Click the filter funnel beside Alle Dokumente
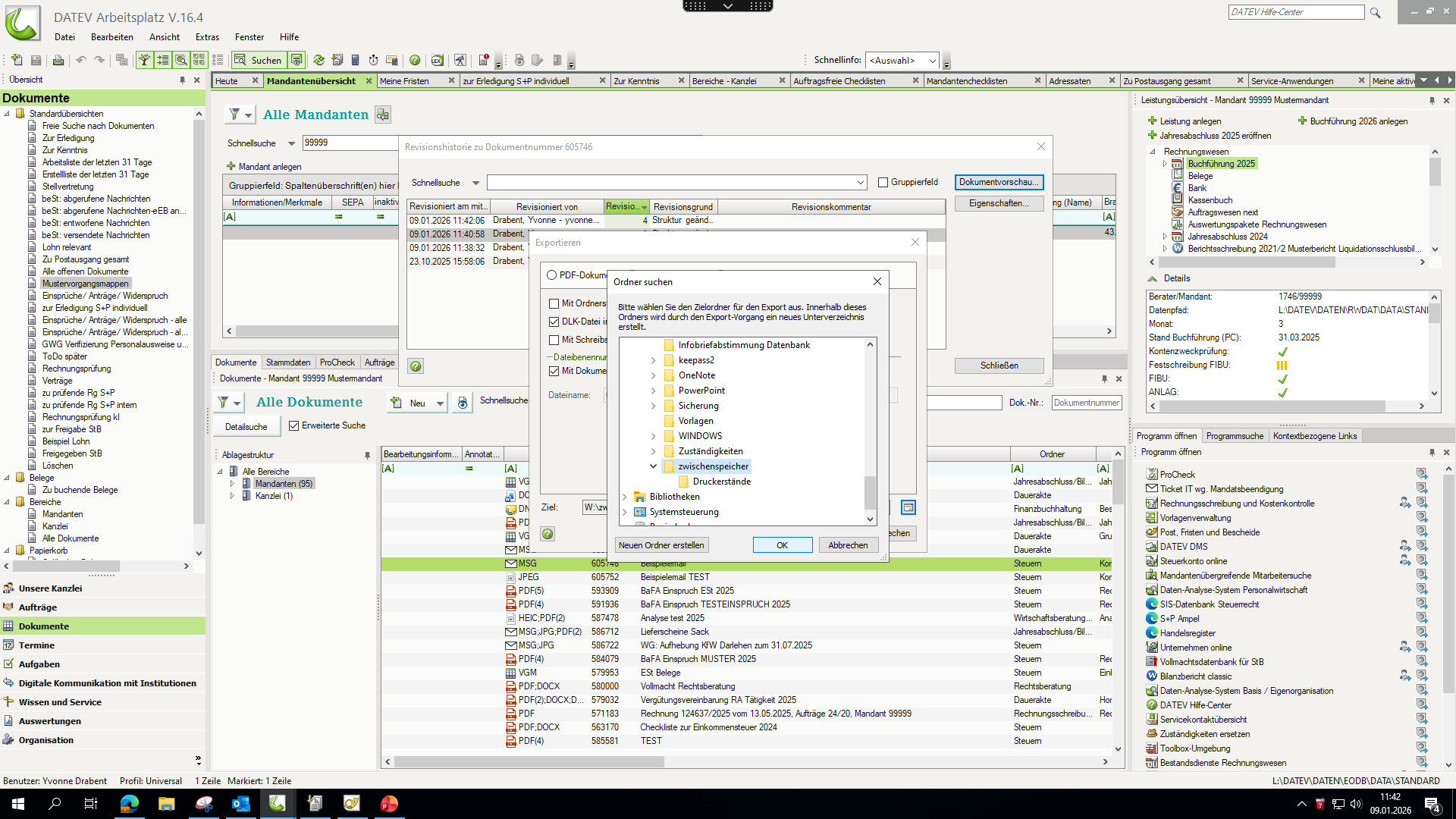Viewport: 1456px width, 819px height. (x=223, y=403)
